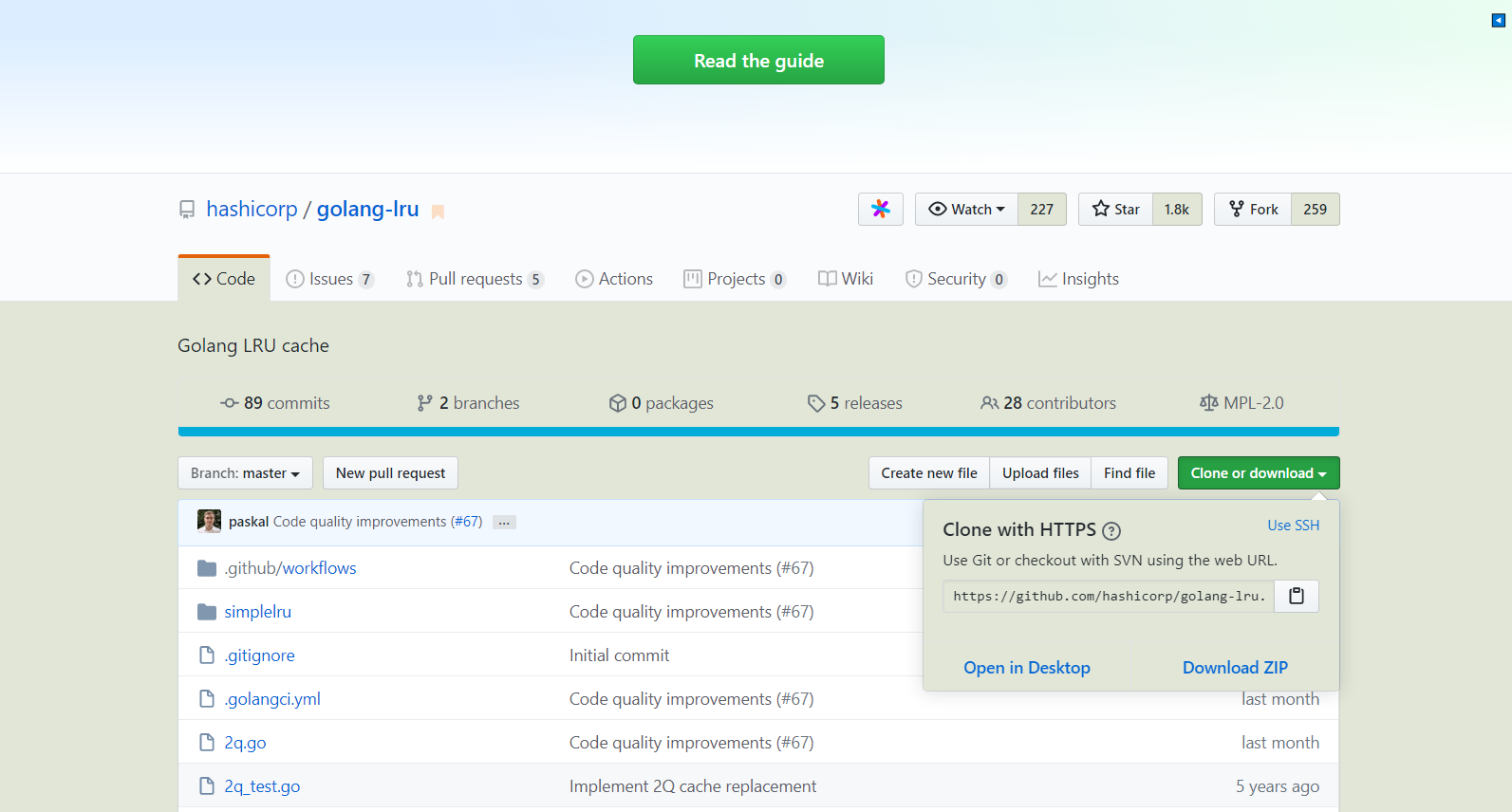Open pull request #67 link in the latest commit header
The width and height of the screenshot is (1512, 812).
tap(467, 522)
